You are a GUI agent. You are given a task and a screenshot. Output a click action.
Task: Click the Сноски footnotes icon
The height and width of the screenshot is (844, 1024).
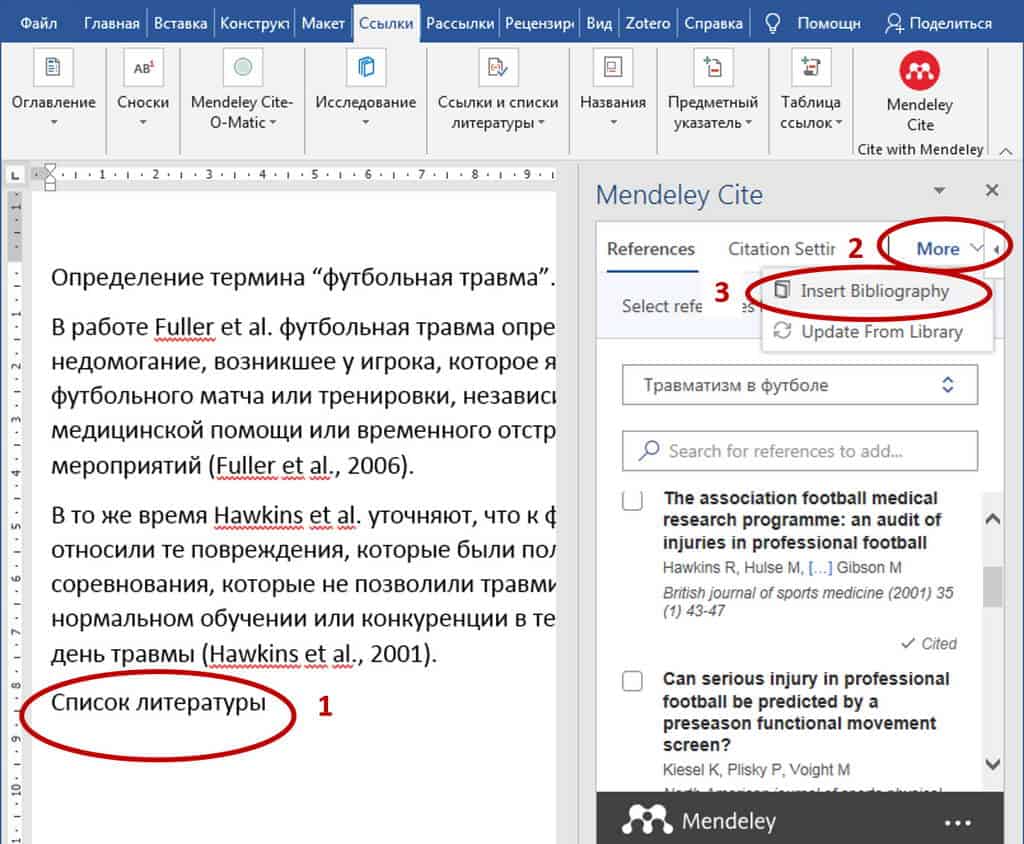143,67
